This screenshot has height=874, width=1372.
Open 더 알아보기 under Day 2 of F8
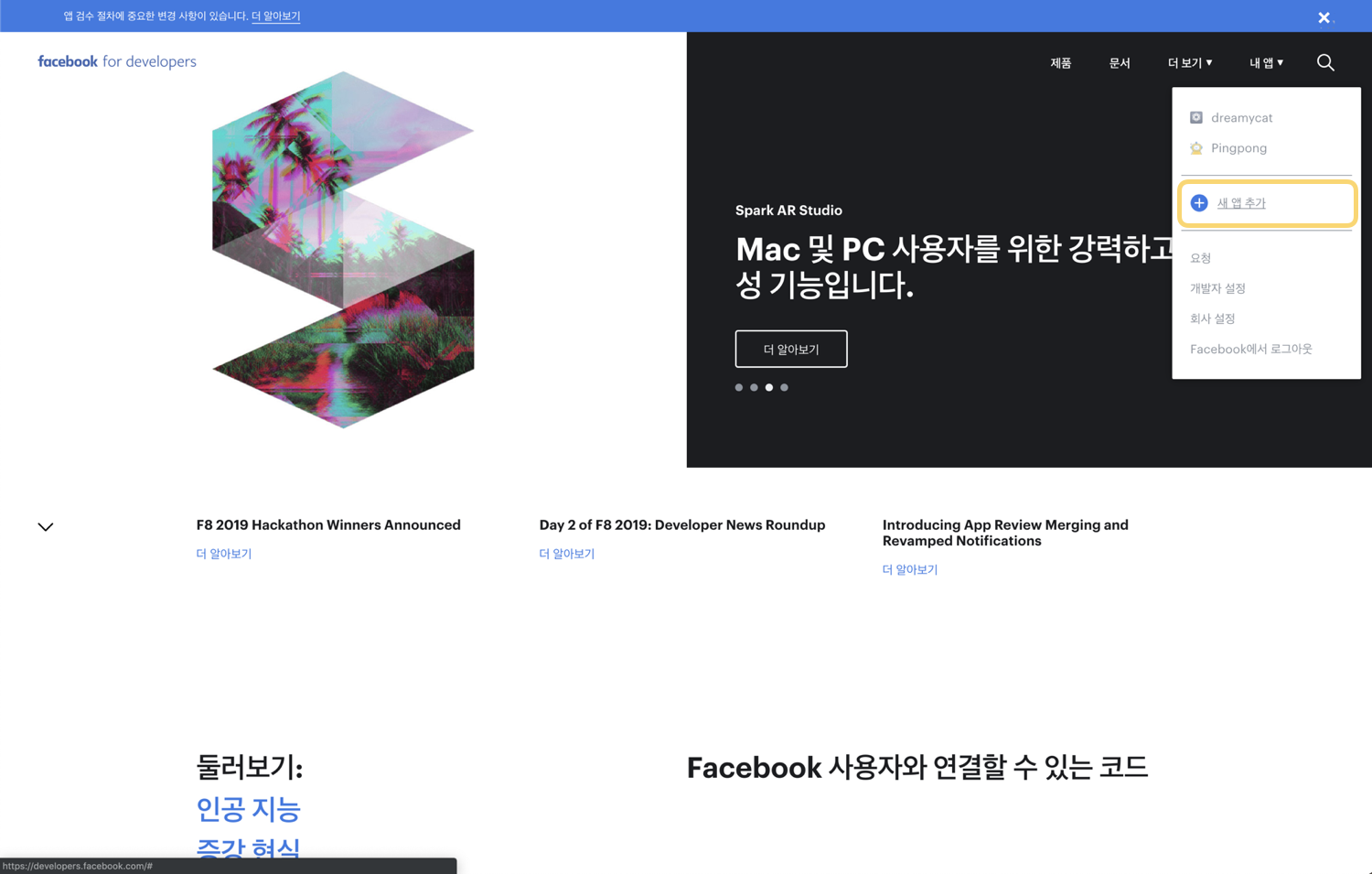pos(566,554)
